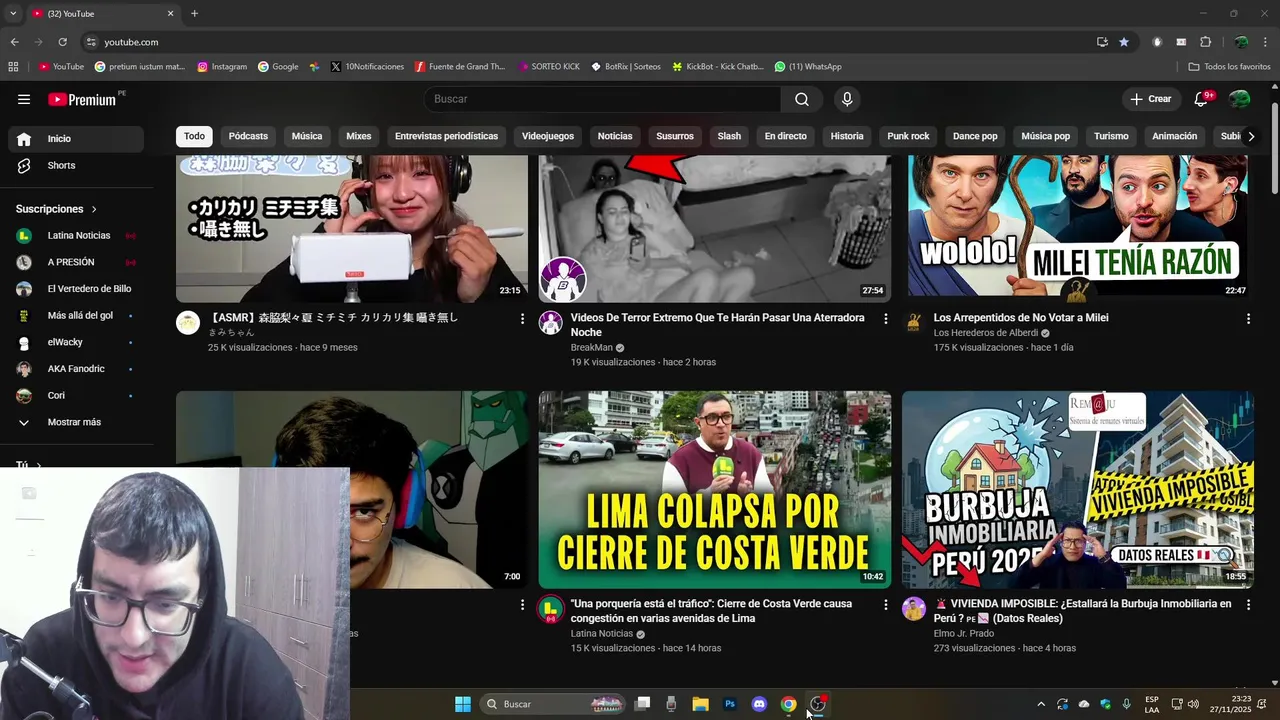Select the Música filter chip

[x=307, y=136]
